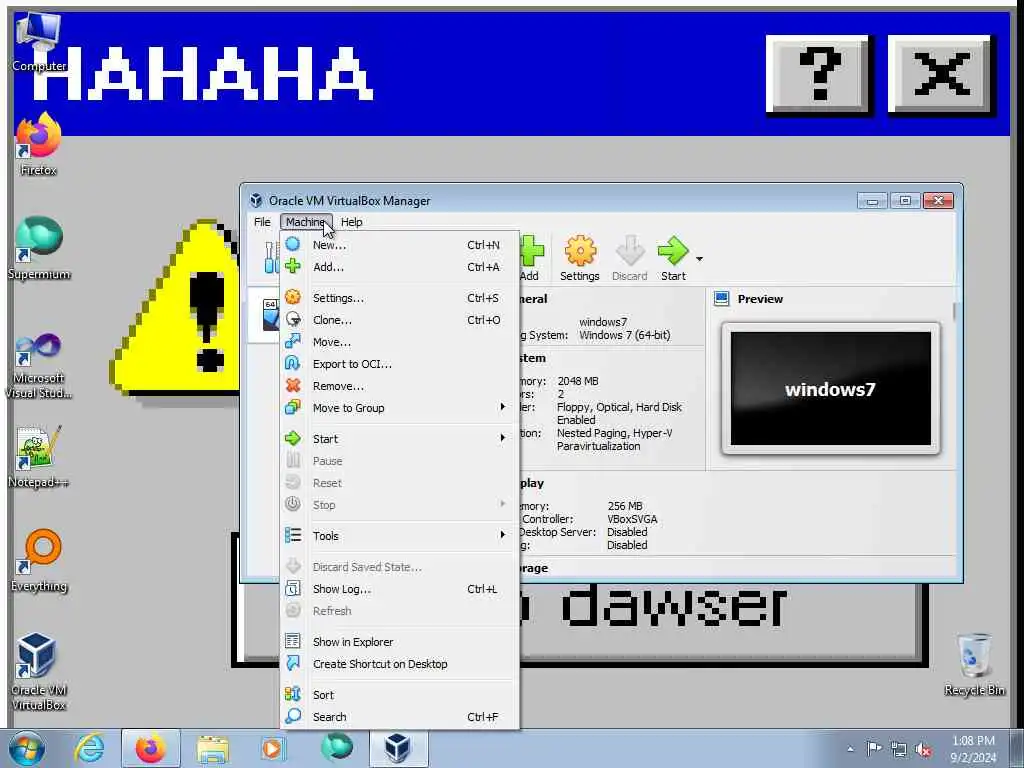Image resolution: width=1024 pixels, height=768 pixels.
Task: Switch to Firefox taskbar button
Action: (151, 748)
